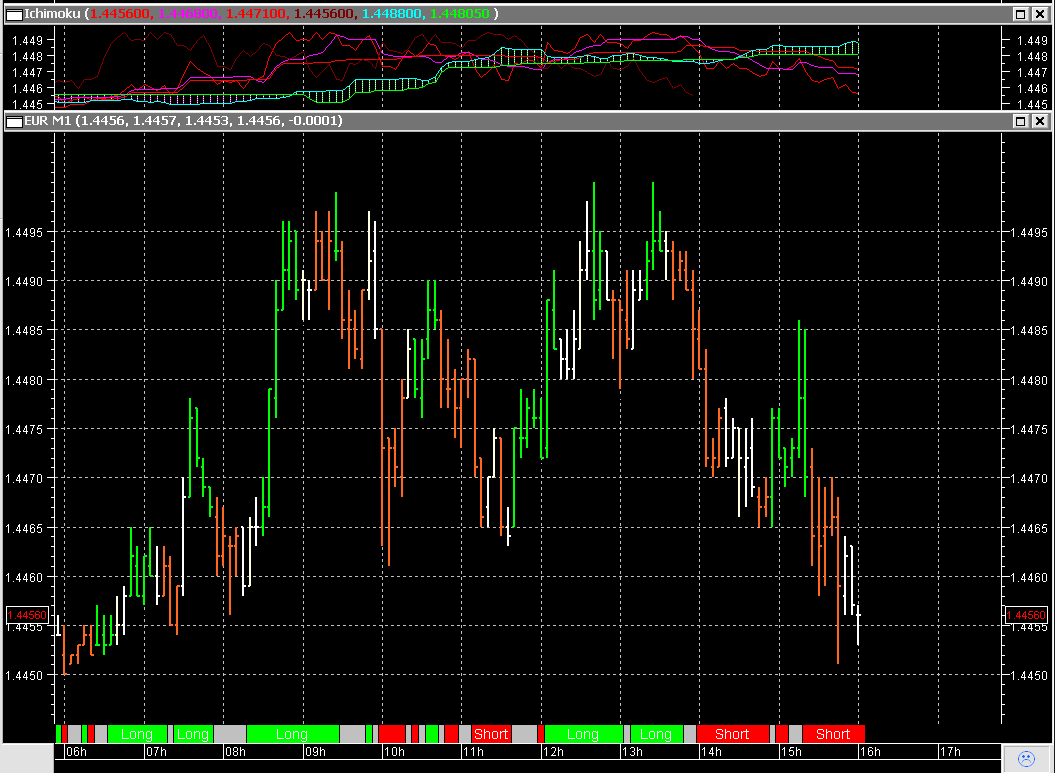The width and height of the screenshot is (1055, 773).
Task: Click the 13h label on the time axis
Action: tap(630, 752)
